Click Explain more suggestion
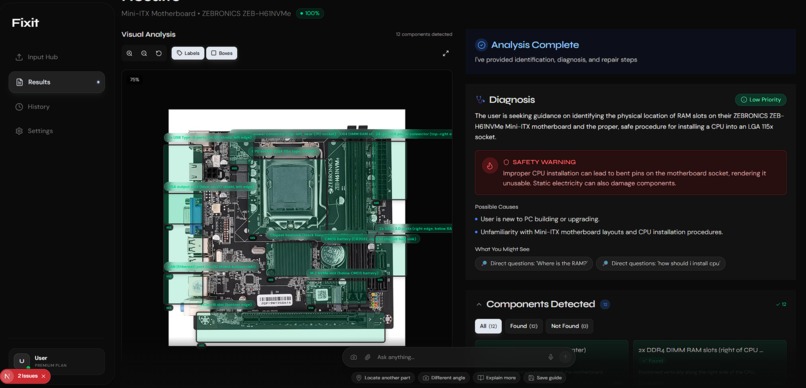The height and width of the screenshot is (388, 806). point(496,378)
